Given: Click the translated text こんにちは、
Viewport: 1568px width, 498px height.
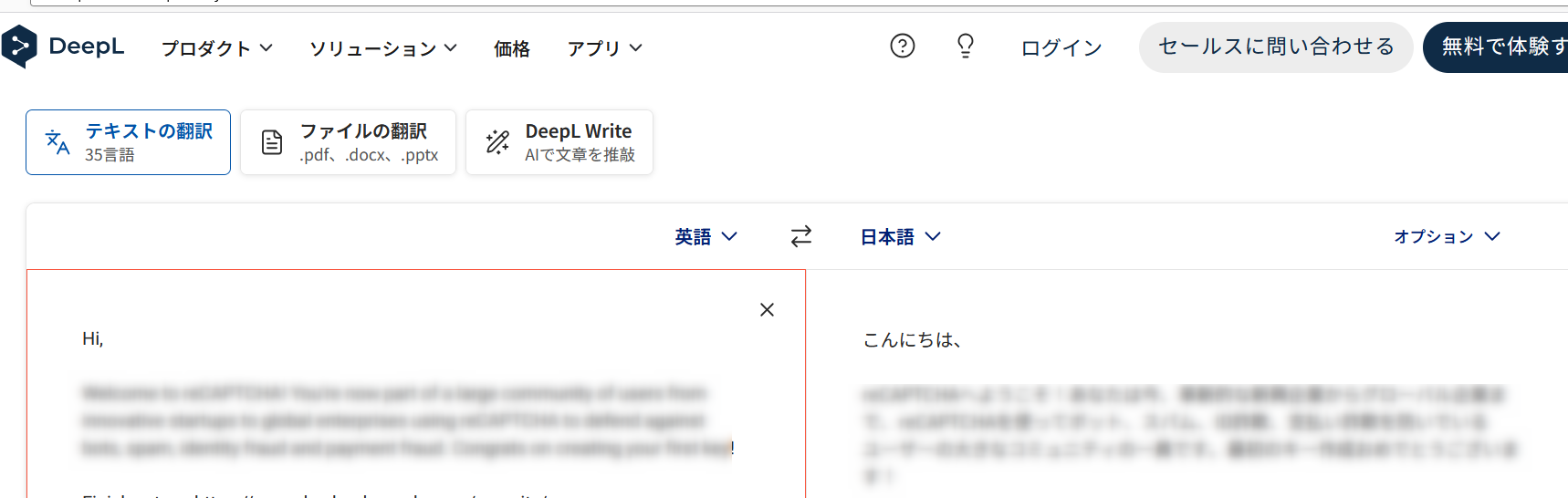Looking at the screenshot, I should tap(912, 340).
